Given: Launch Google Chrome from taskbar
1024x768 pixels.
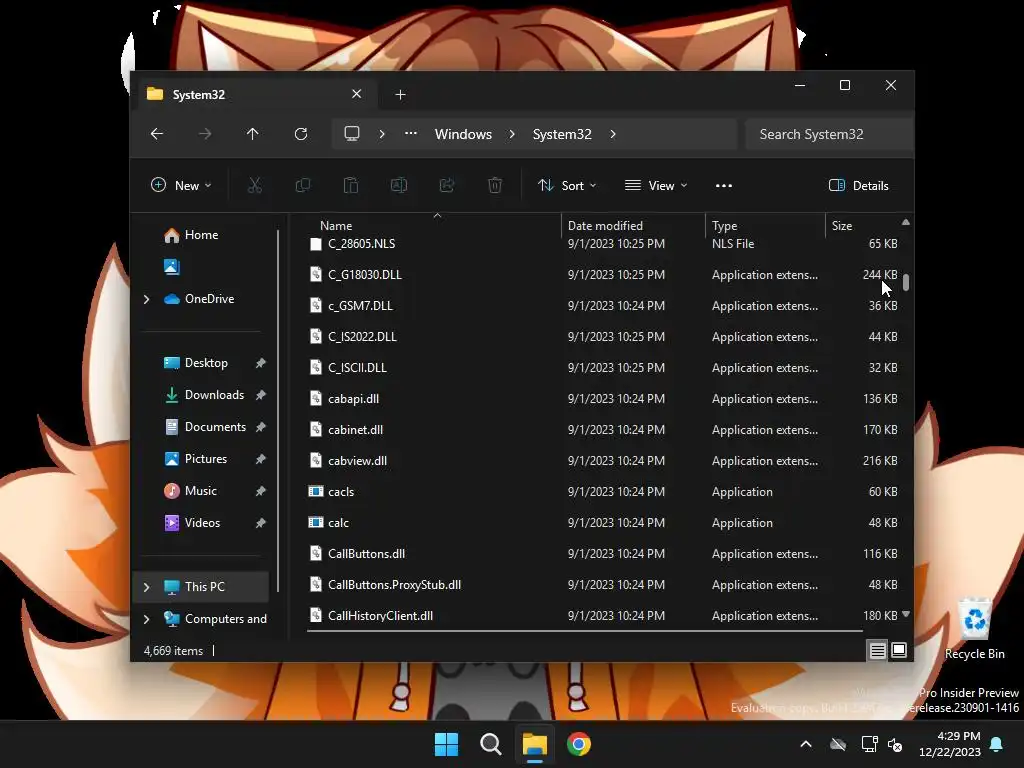Looking at the screenshot, I should [579, 744].
